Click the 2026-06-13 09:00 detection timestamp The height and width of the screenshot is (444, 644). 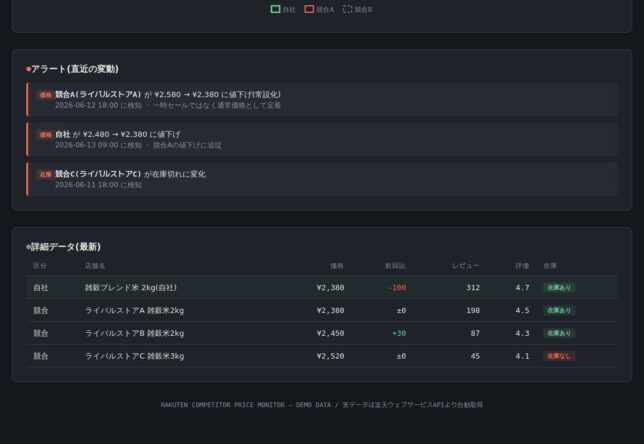coord(87,145)
